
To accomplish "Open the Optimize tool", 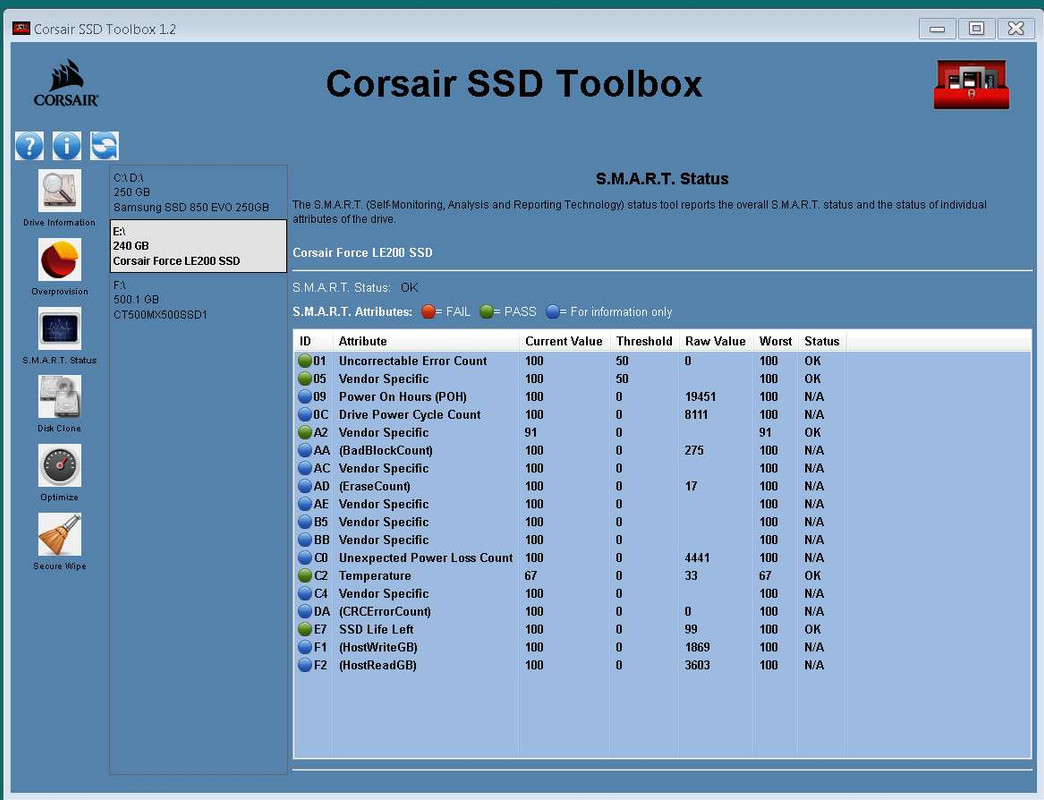I will point(59,465).
